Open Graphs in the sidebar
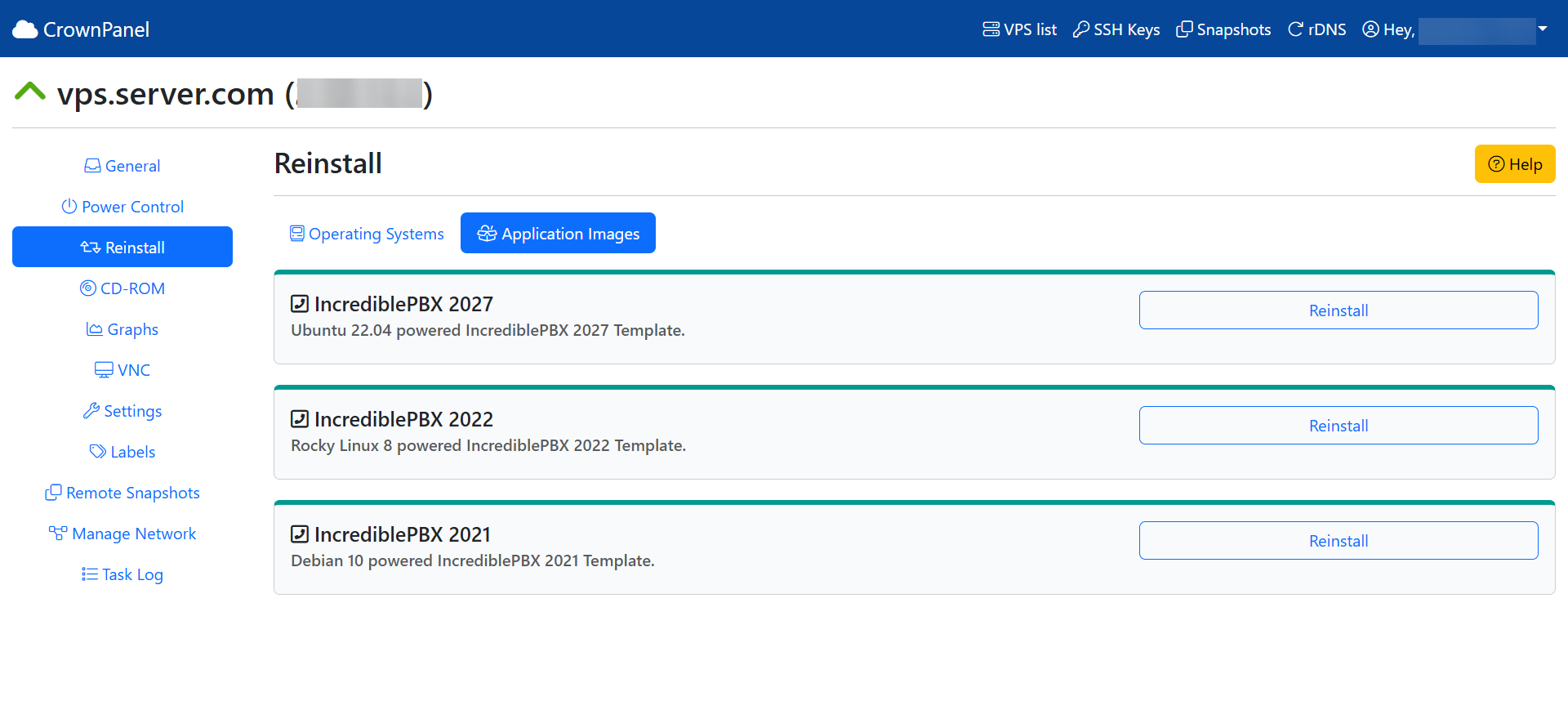The height and width of the screenshot is (710, 1568). point(122,329)
